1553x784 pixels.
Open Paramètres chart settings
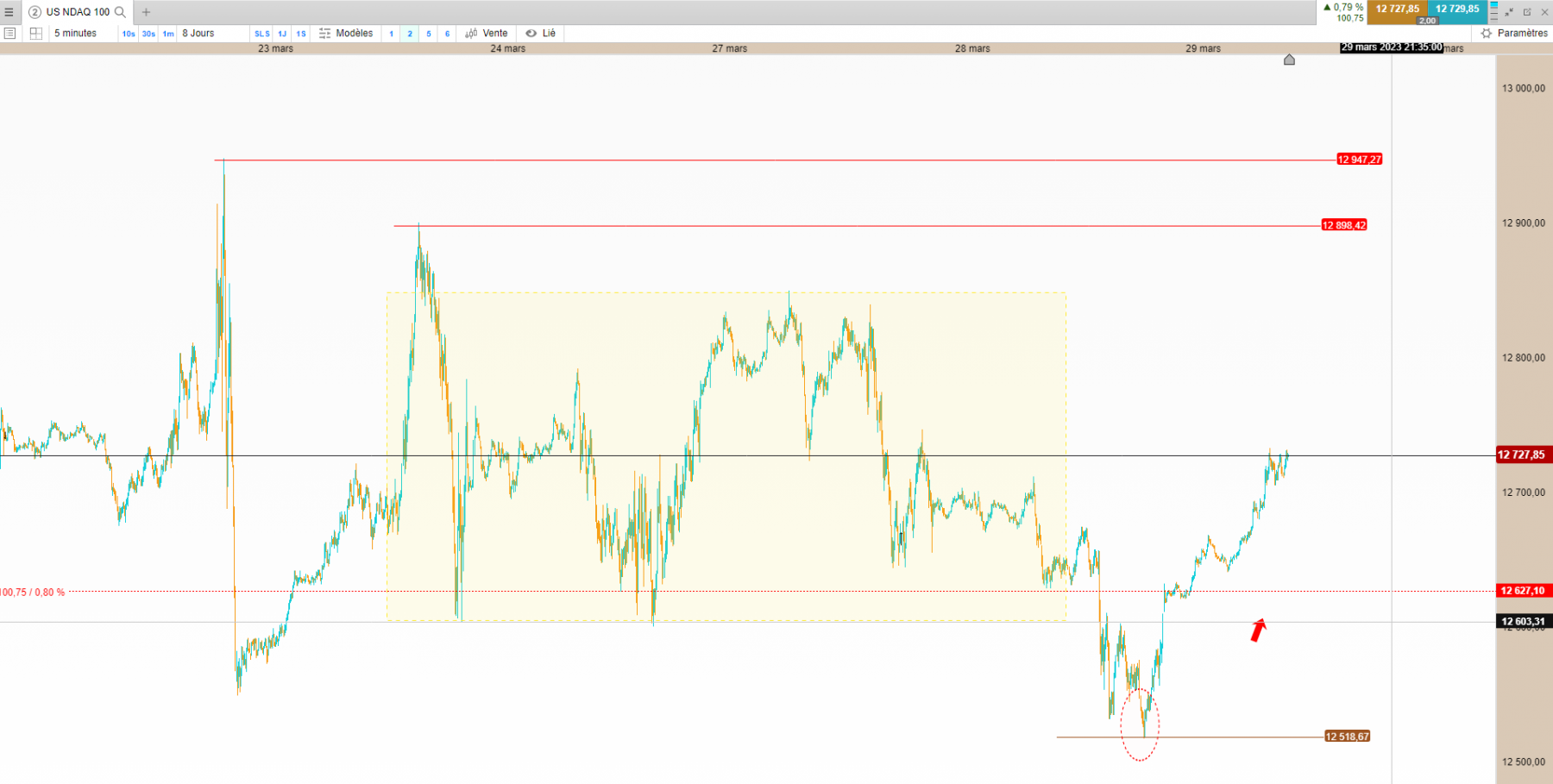(x=1515, y=33)
